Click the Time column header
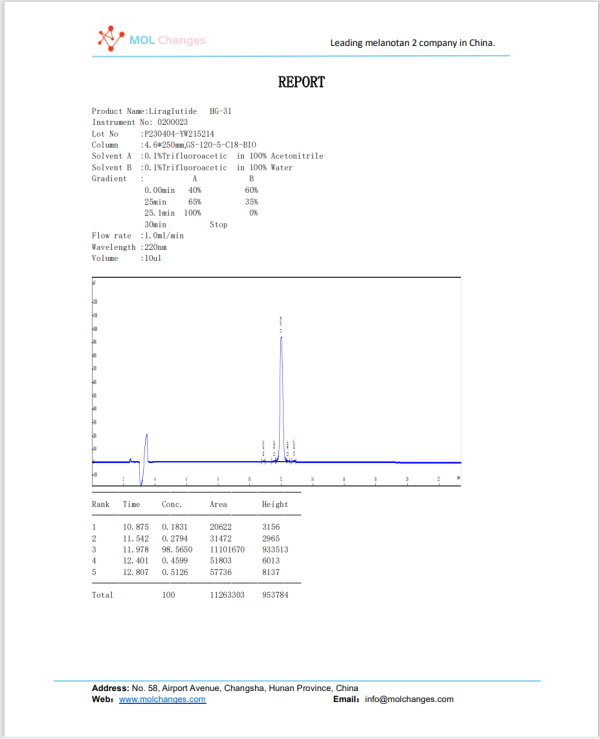Image resolution: width=600 pixels, height=739 pixels. [x=132, y=504]
